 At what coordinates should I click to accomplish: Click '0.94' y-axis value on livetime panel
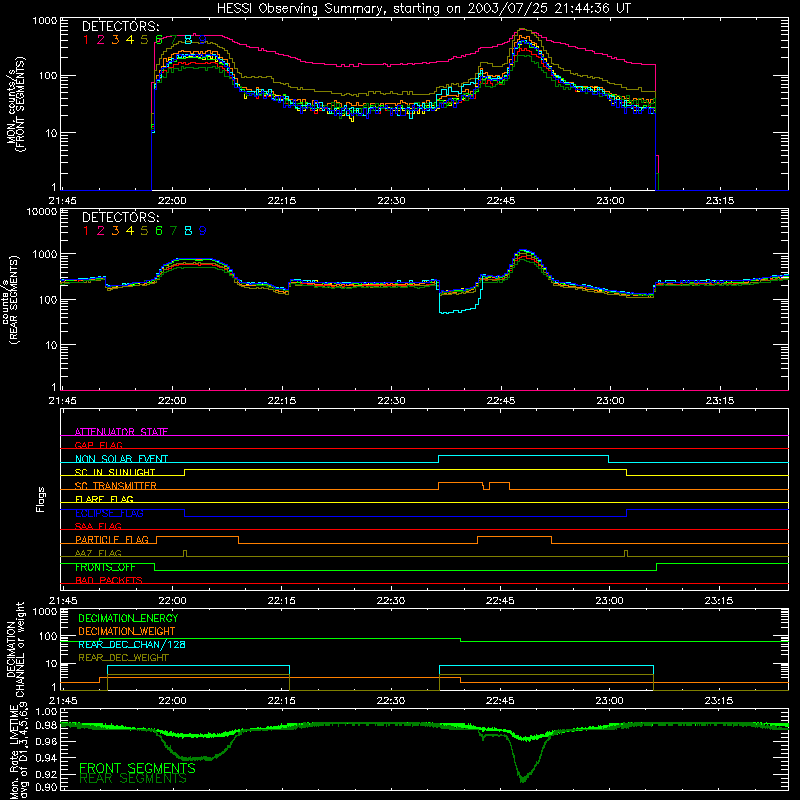click(x=46, y=757)
